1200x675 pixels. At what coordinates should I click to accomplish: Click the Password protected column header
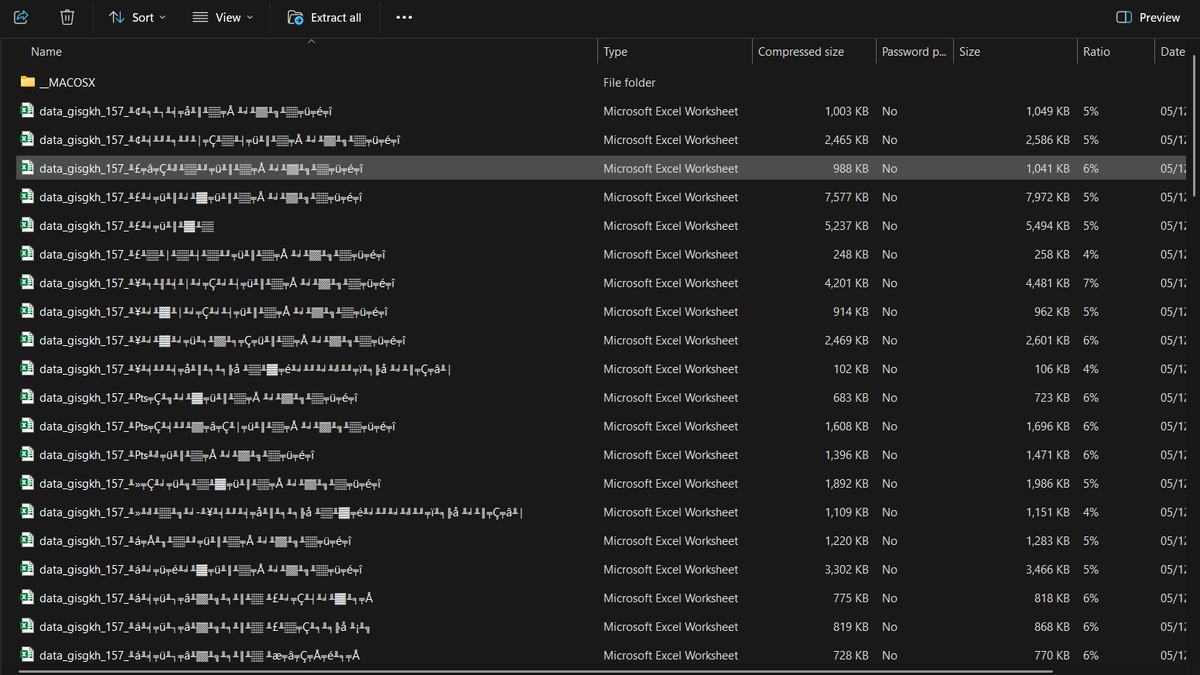pos(913,52)
